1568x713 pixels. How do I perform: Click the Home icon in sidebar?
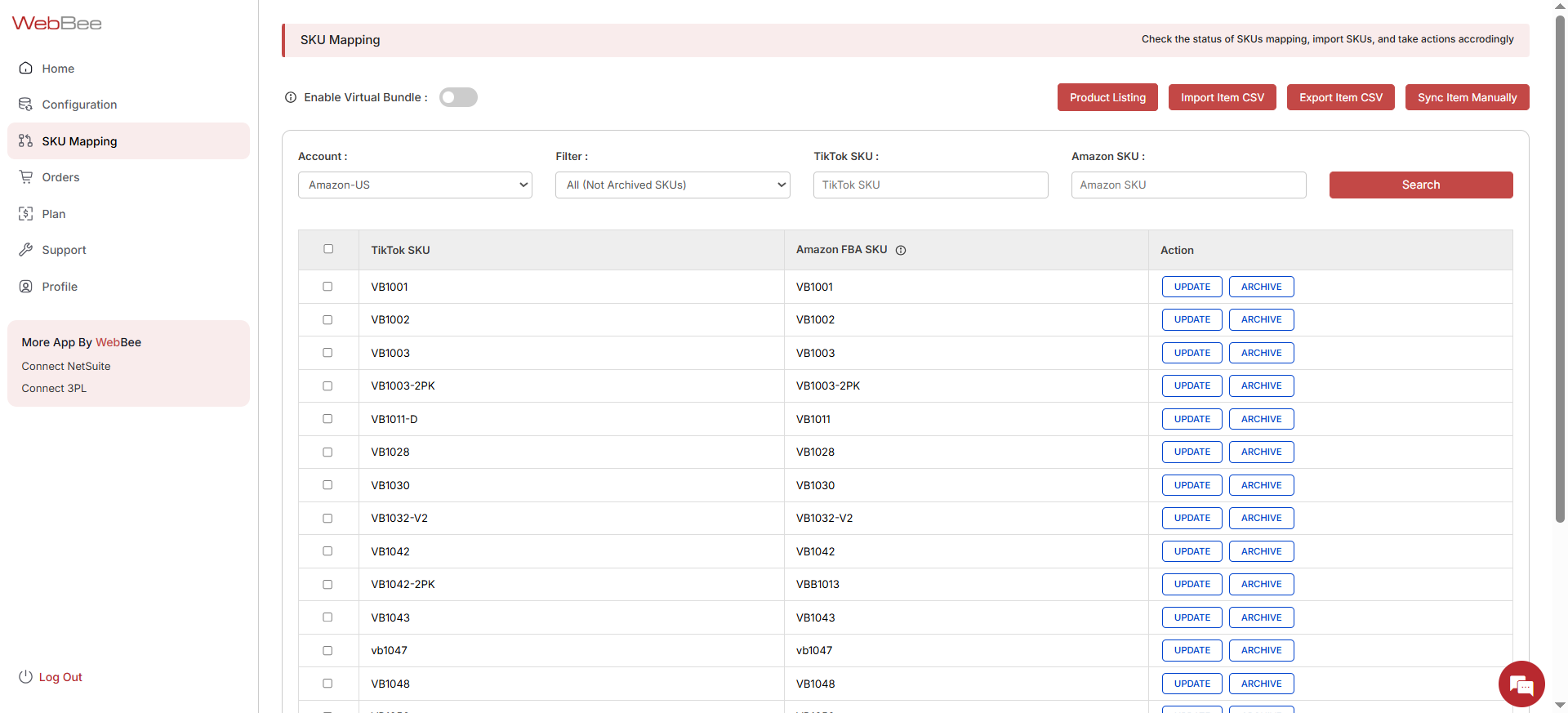coord(26,69)
